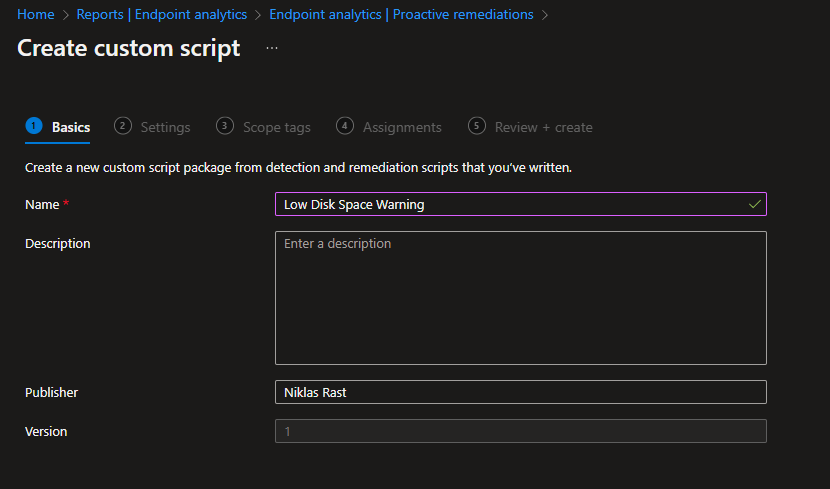Screen dimensions: 830x489
Task: Switch to the Settings tab
Action: tap(165, 128)
